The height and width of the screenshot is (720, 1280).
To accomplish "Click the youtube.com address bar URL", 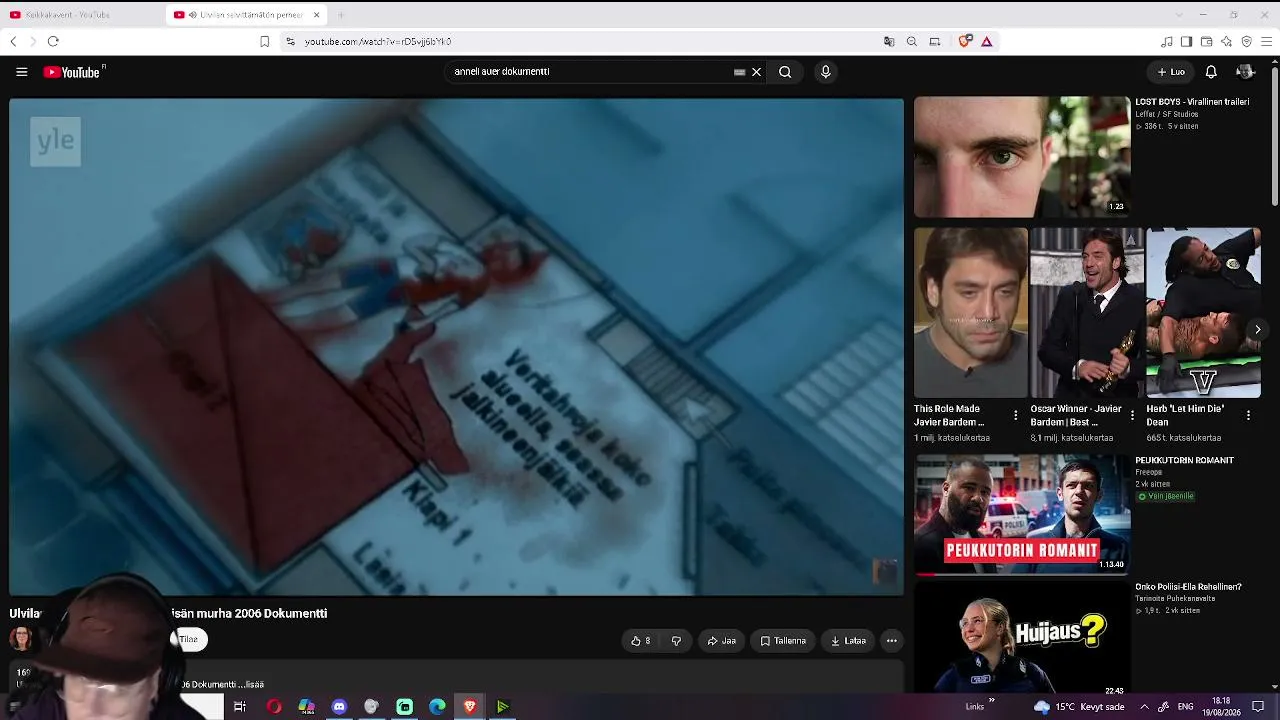I will (378, 42).
